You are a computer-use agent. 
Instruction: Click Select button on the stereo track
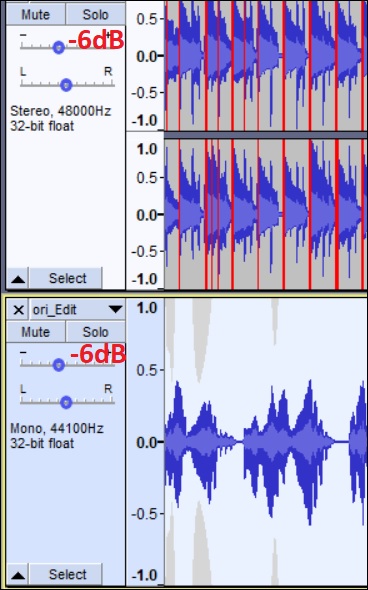point(66,279)
